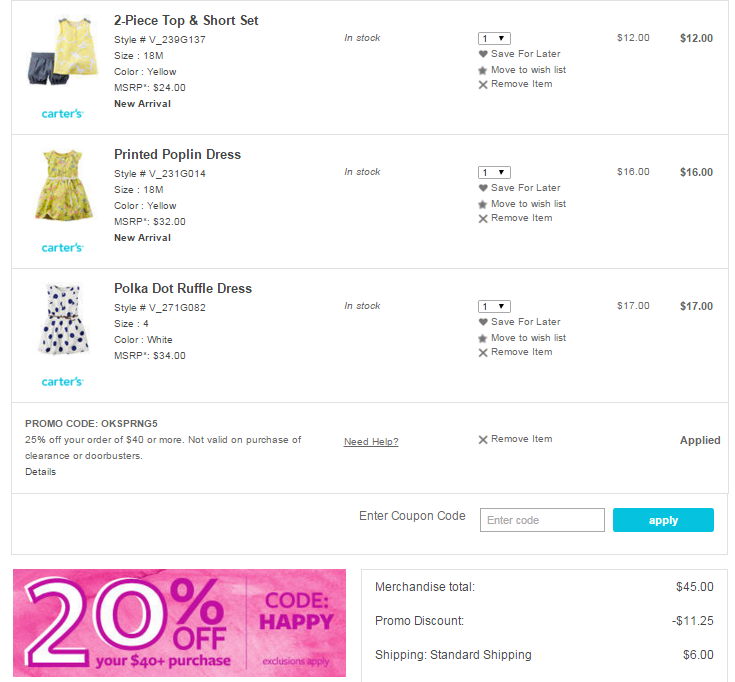Click X icon next to promo code
The image size is (735, 682).
point(483,439)
